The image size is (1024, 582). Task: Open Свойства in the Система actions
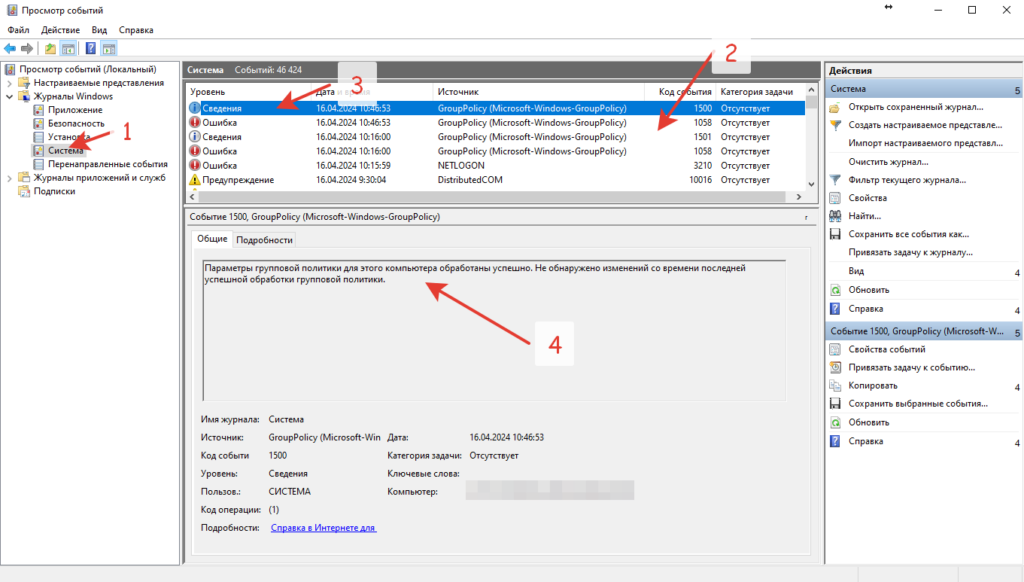click(867, 198)
